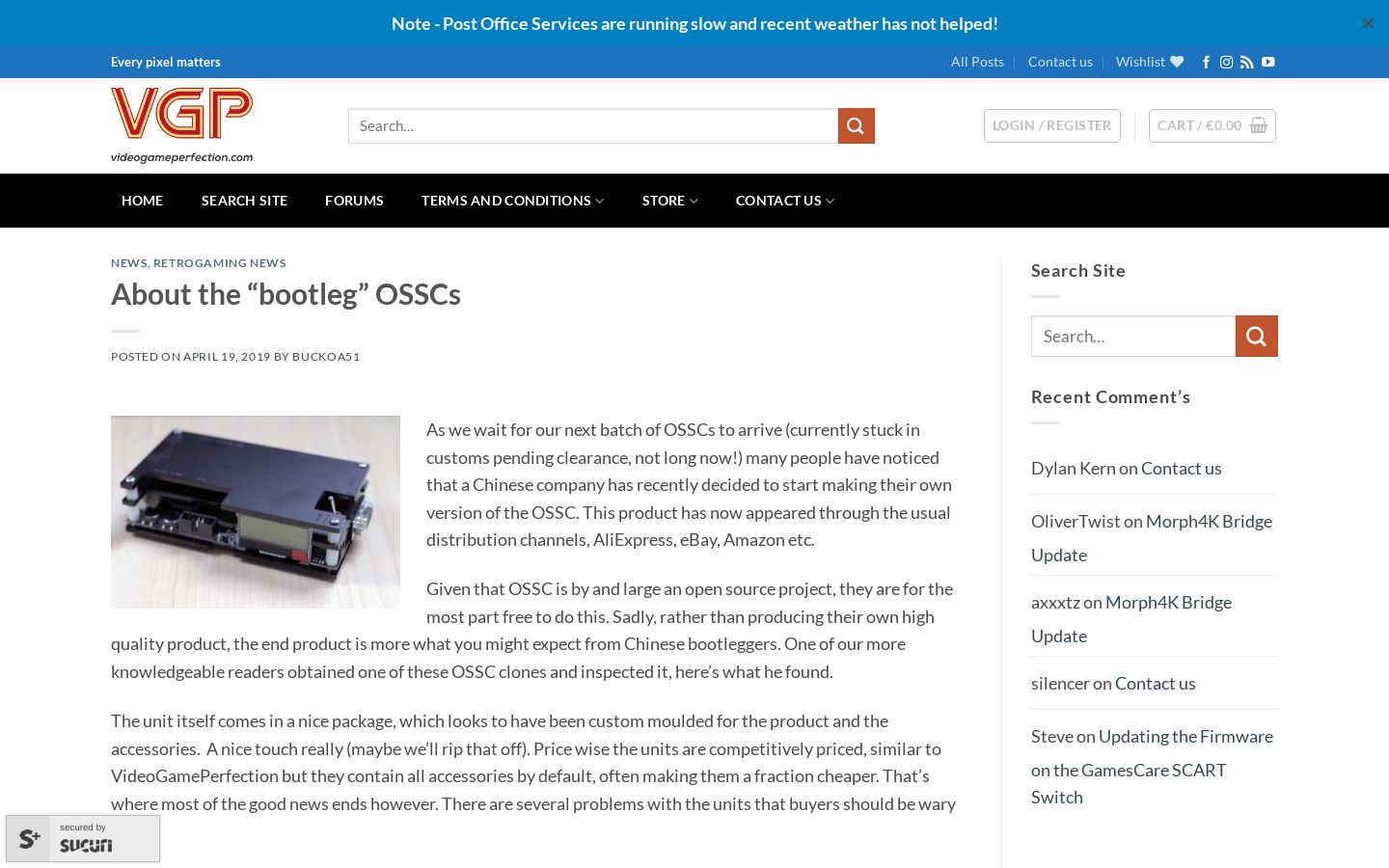Click the "About the “bootleg” OSSCs" title

(x=286, y=294)
